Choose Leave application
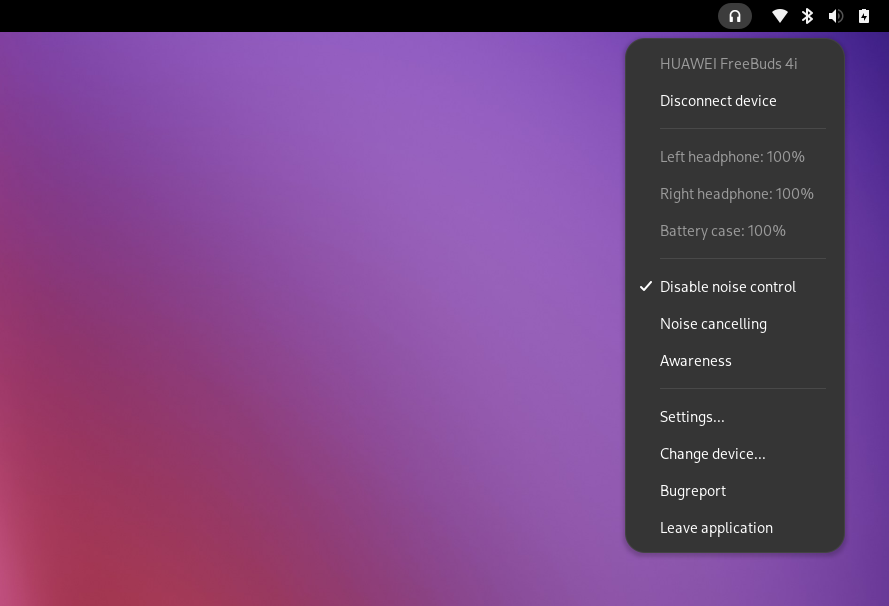The image size is (889, 606). (x=735, y=528)
